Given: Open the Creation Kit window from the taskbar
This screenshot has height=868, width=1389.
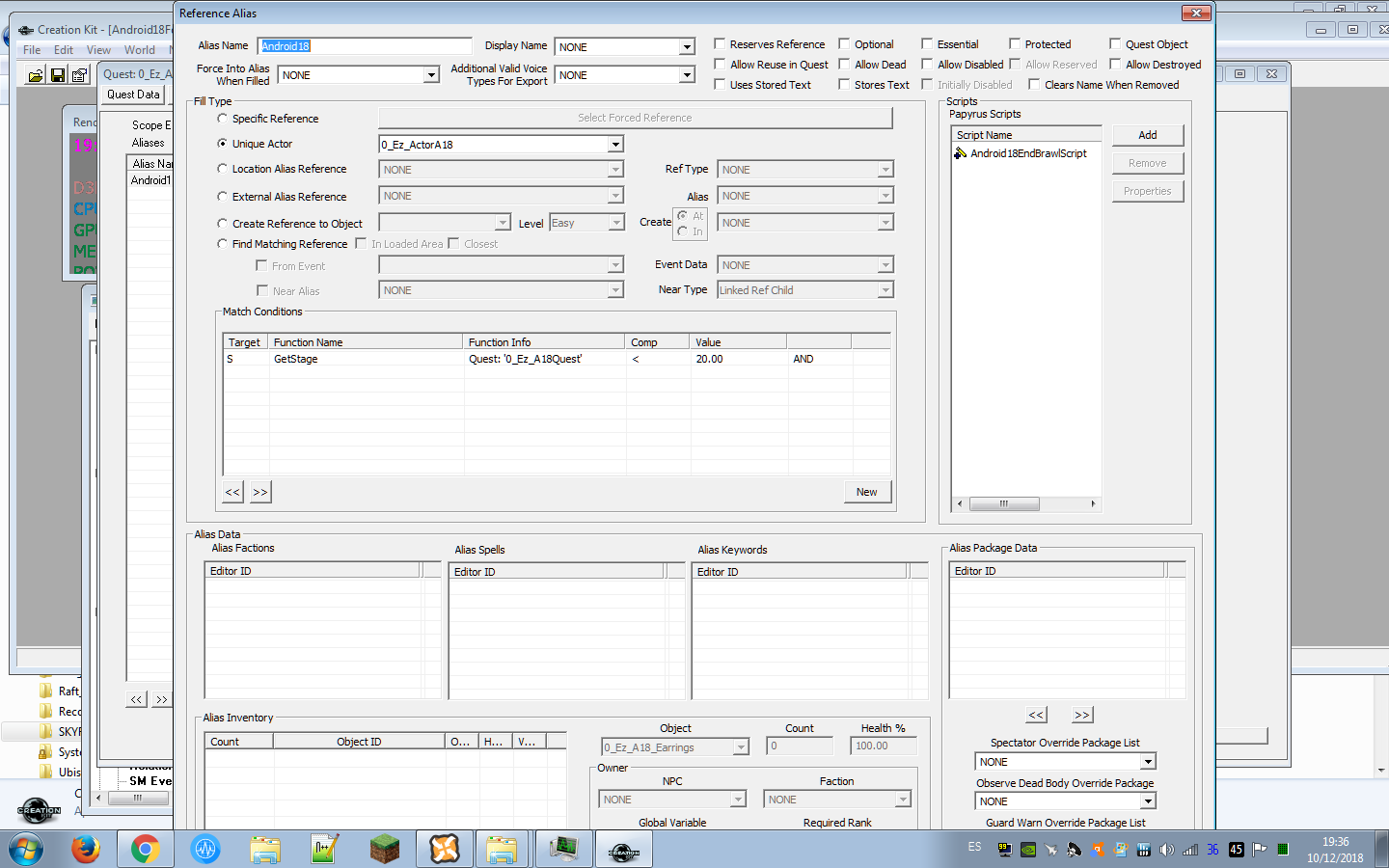Looking at the screenshot, I should pos(623,849).
